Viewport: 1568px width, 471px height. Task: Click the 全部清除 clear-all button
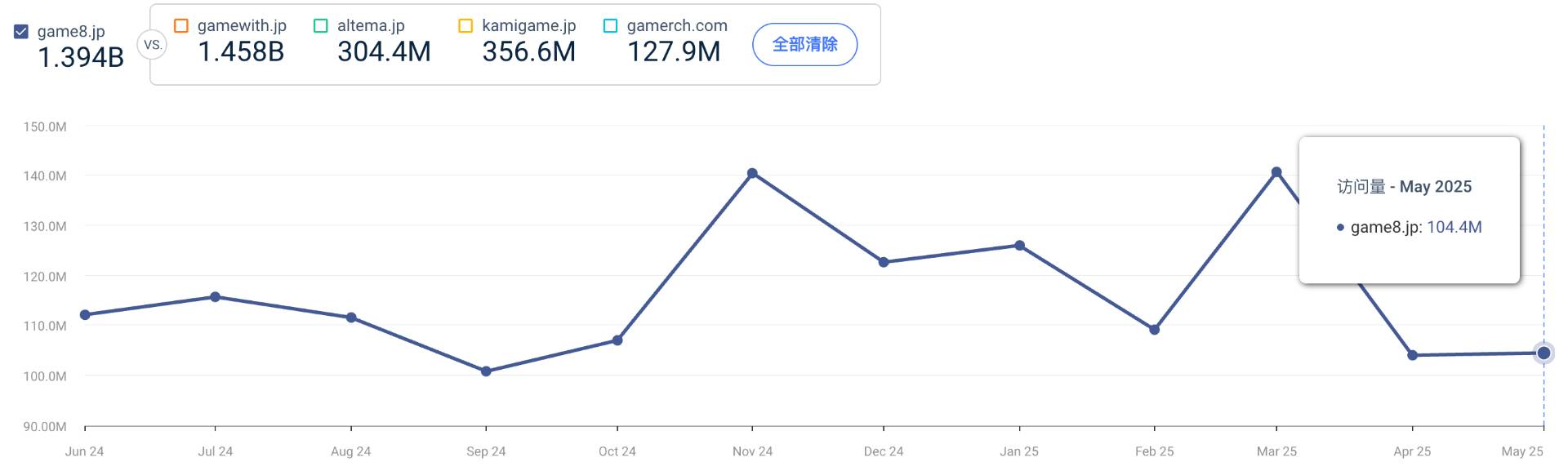coord(804,44)
